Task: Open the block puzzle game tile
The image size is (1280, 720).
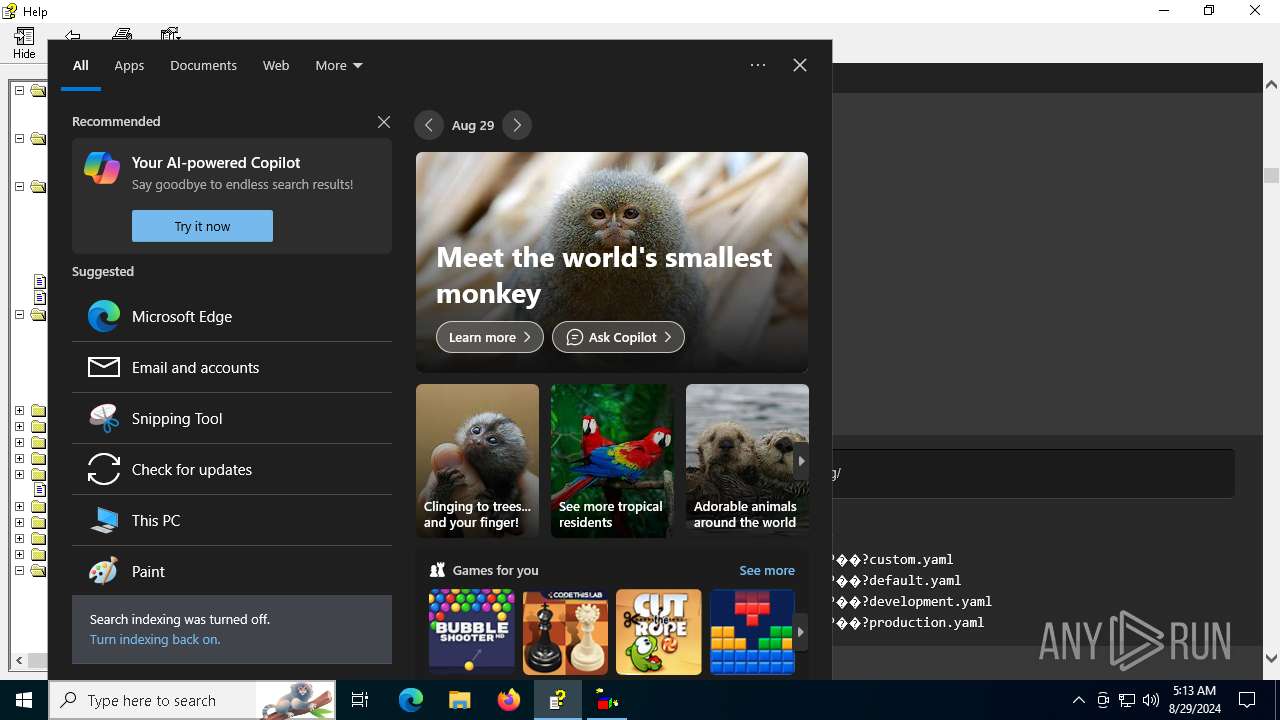Action: coord(752,632)
